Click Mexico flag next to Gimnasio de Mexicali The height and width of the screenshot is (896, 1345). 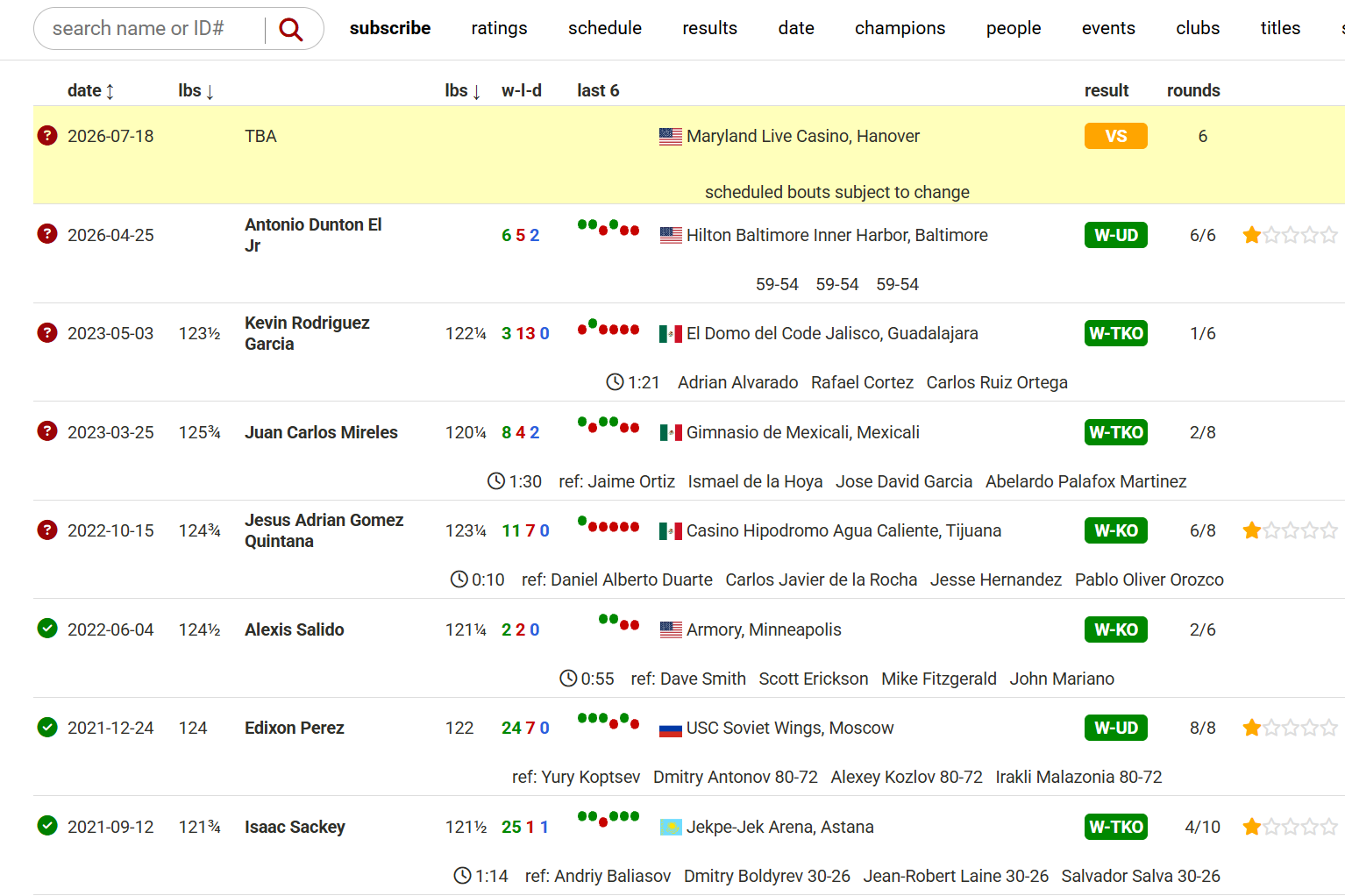tap(671, 432)
